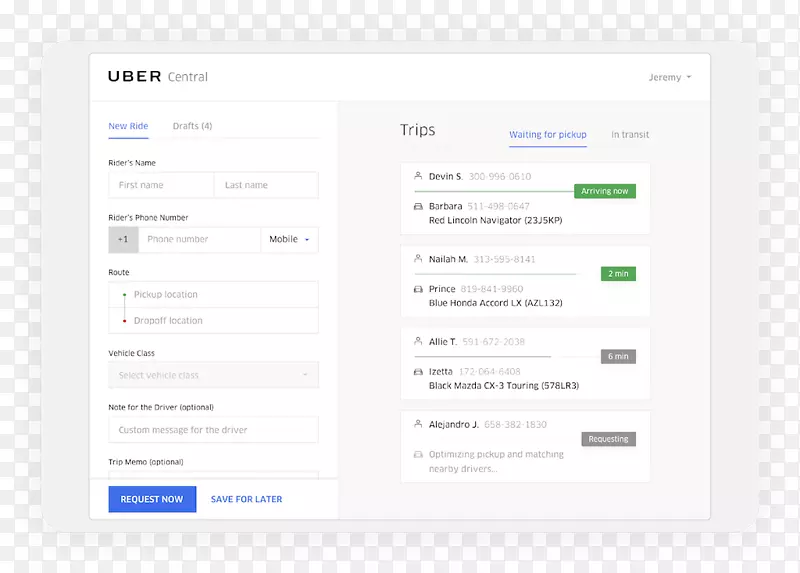Click driver phone 172-064-6408
The height and width of the screenshot is (573, 800).
(489, 371)
